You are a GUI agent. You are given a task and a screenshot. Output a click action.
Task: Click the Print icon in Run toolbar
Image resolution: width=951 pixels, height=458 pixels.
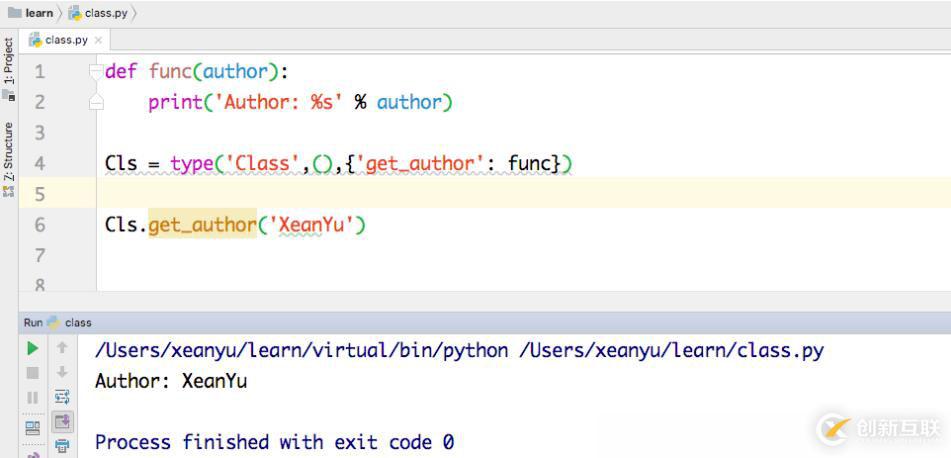[62, 446]
